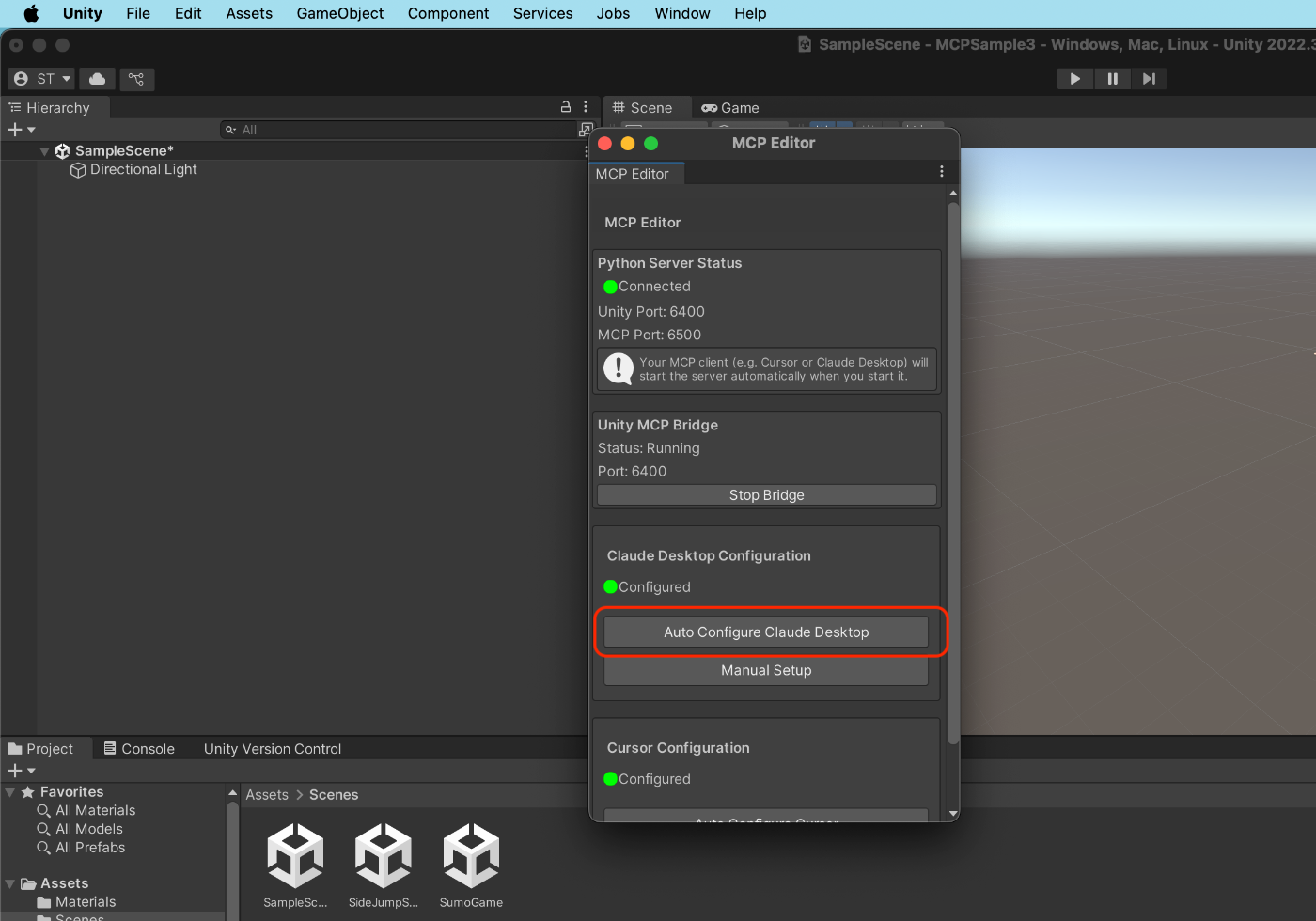Viewport: 1316px width, 921px height.
Task: Focus the Hierarchy search field
Action: 398,130
